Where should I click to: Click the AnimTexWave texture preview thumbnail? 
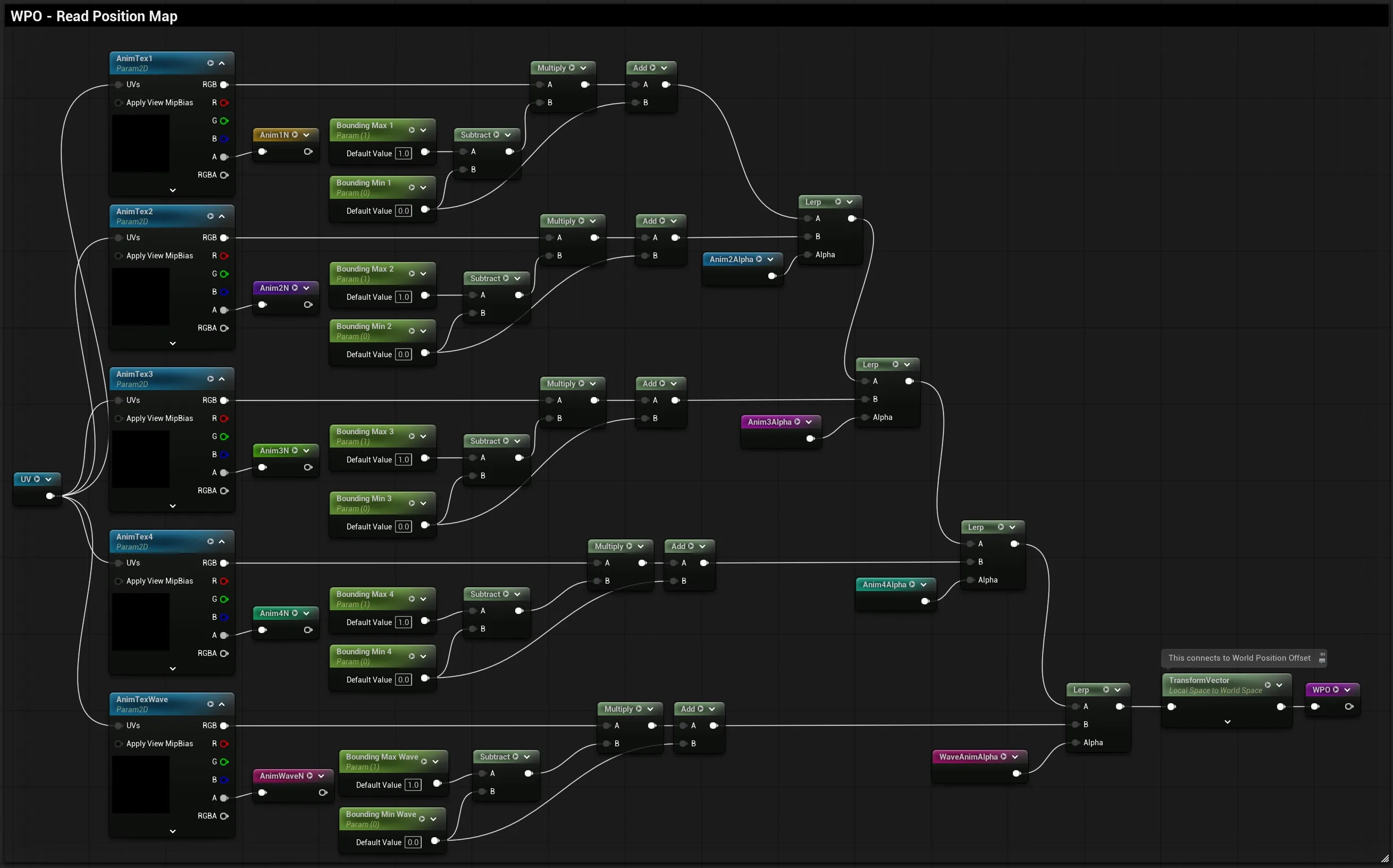point(141,785)
